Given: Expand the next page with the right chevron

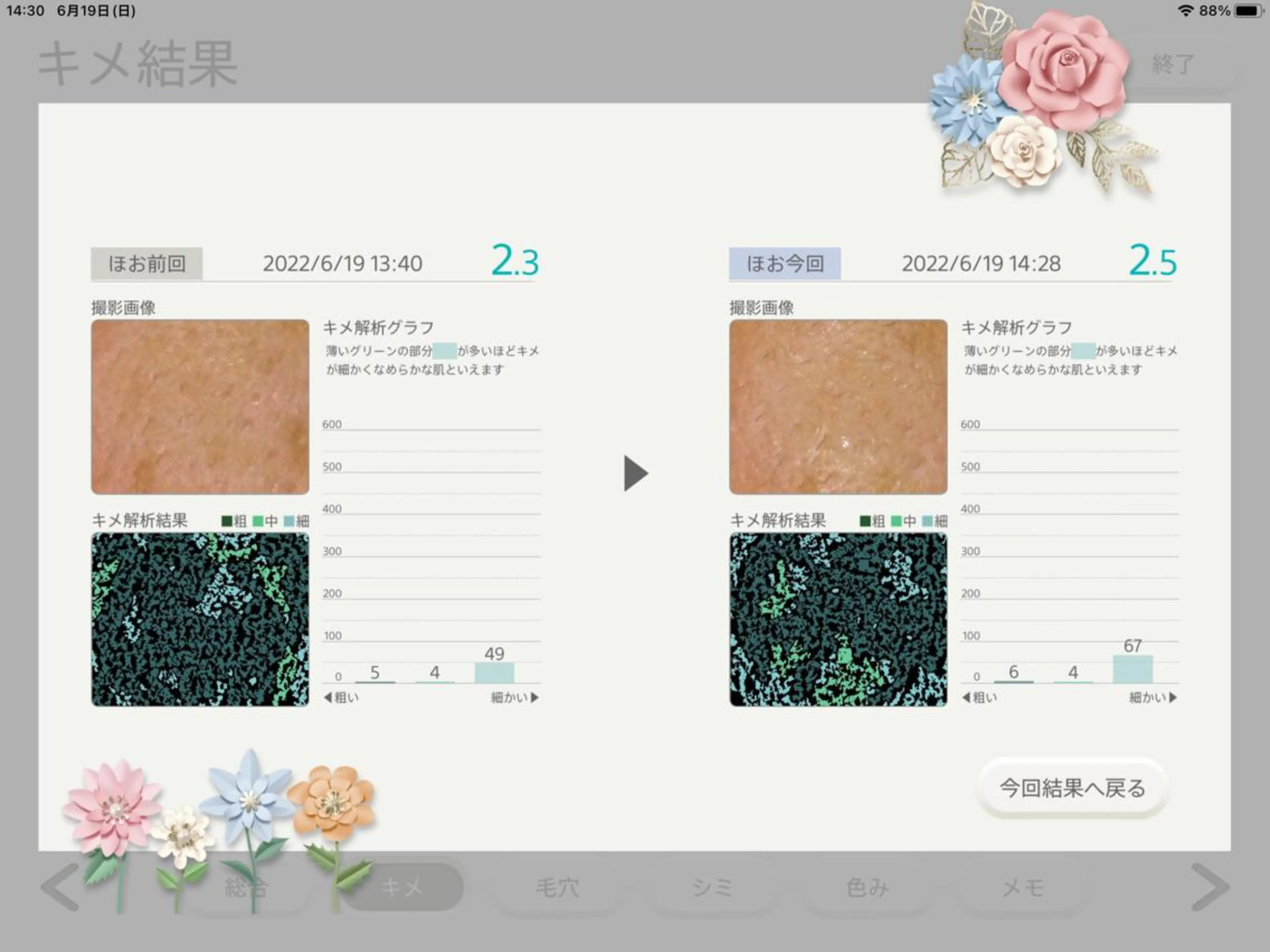Looking at the screenshot, I should coord(1208,887).
